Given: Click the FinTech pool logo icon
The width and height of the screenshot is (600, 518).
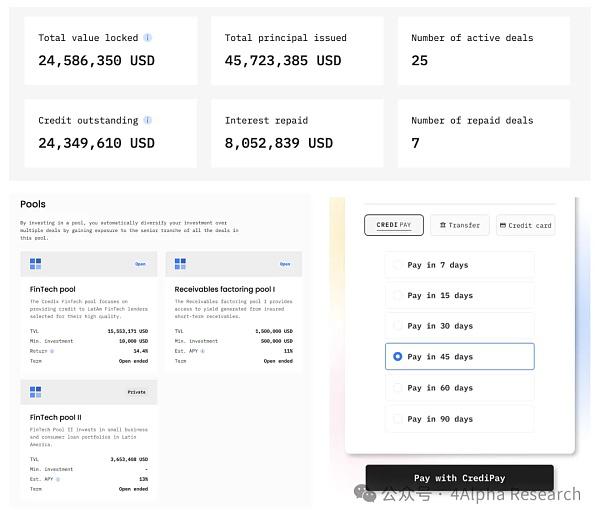Looking at the screenshot, I should pyautogui.click(x=36, y=264).
